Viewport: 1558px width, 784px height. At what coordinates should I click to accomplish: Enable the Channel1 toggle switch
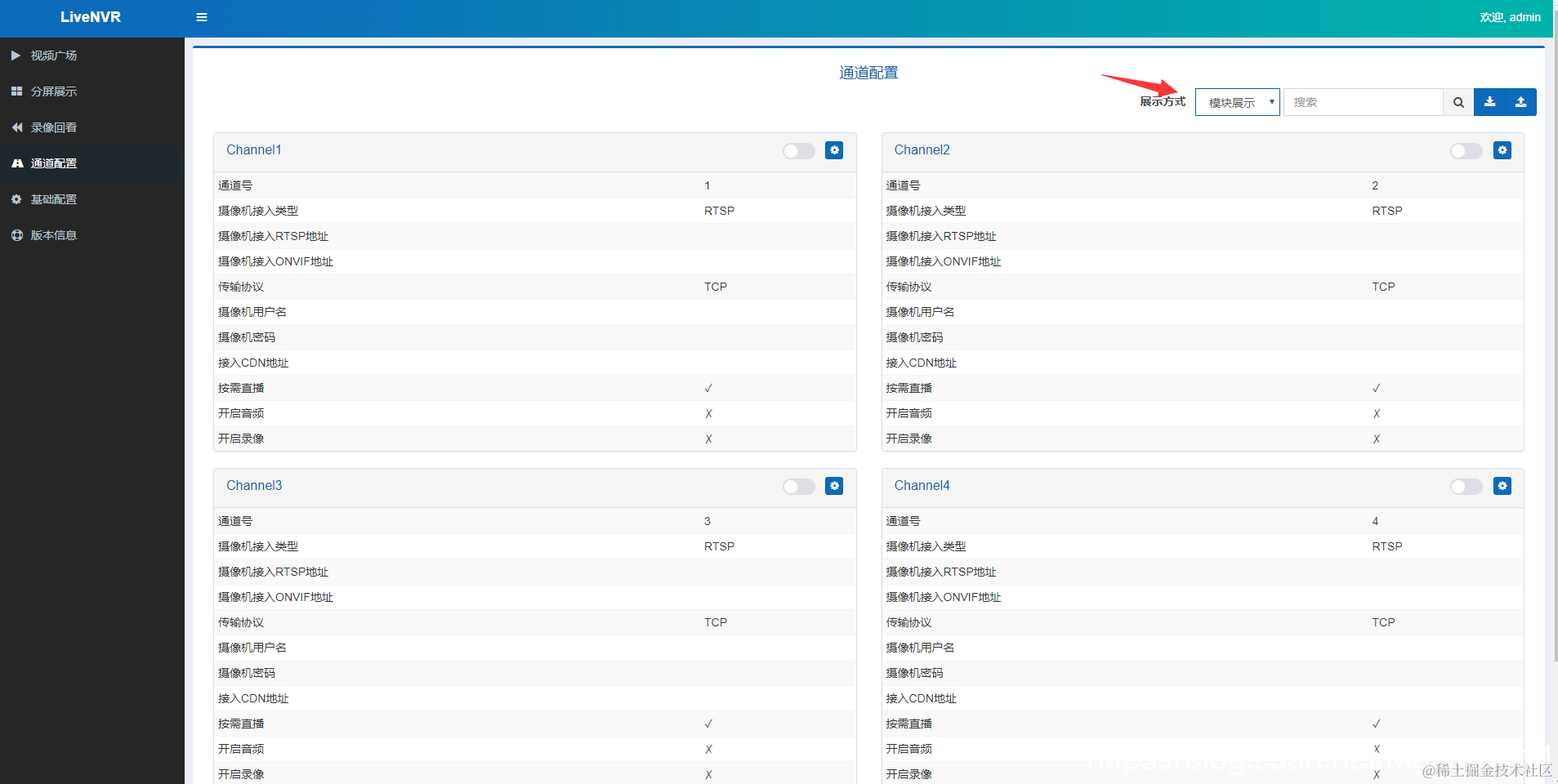click(x=798, y=150)
